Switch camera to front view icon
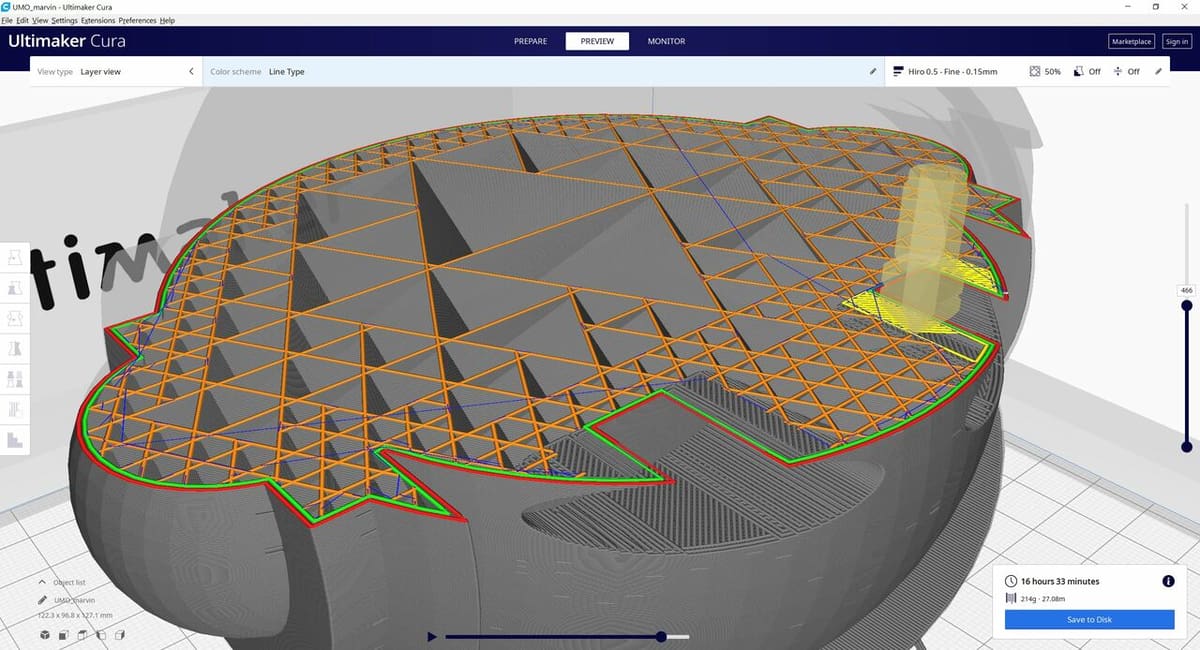Screen dimensions: 1200x650 [x=64, y=634]
